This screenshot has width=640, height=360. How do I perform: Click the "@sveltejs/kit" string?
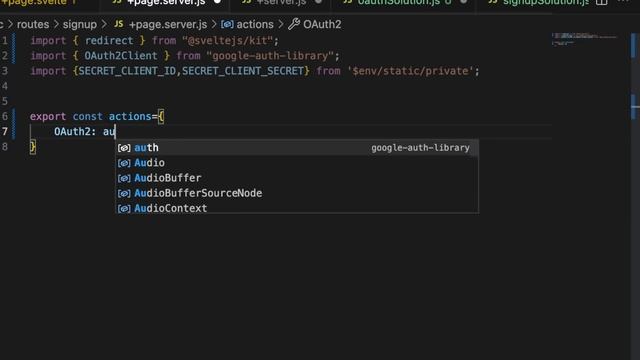coord(228,41)
